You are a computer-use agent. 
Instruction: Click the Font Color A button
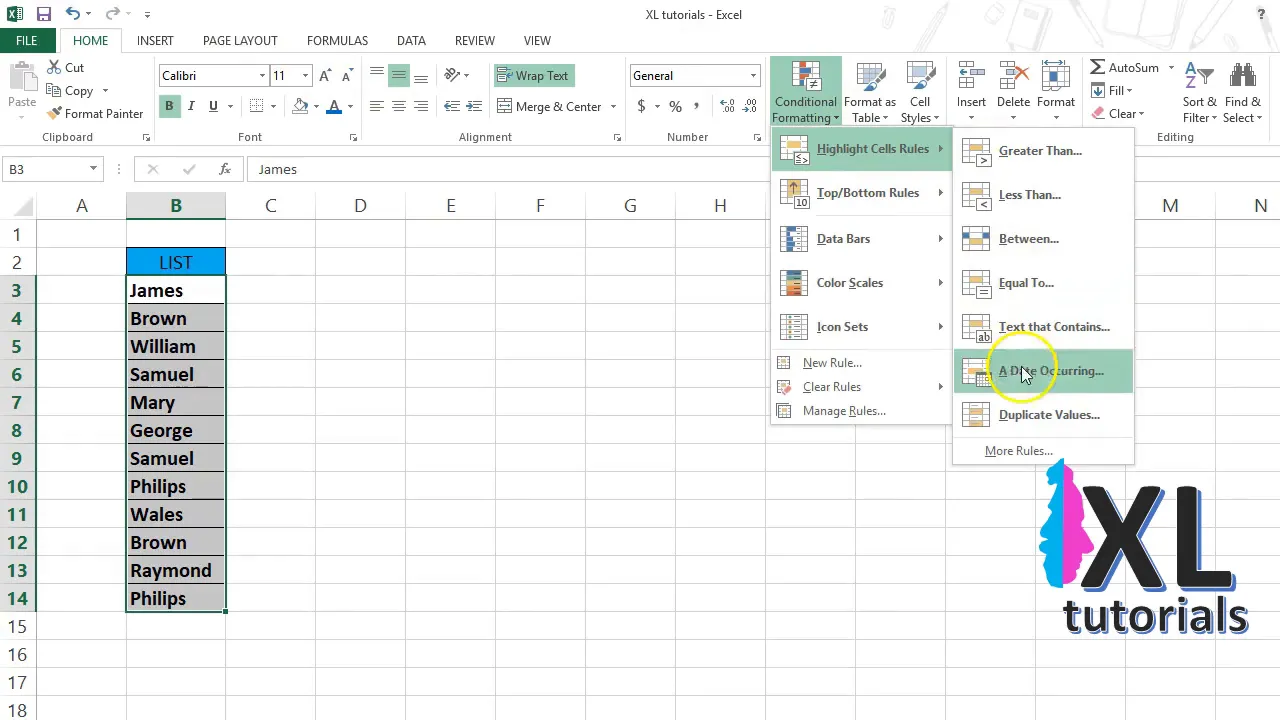[334, 107]
